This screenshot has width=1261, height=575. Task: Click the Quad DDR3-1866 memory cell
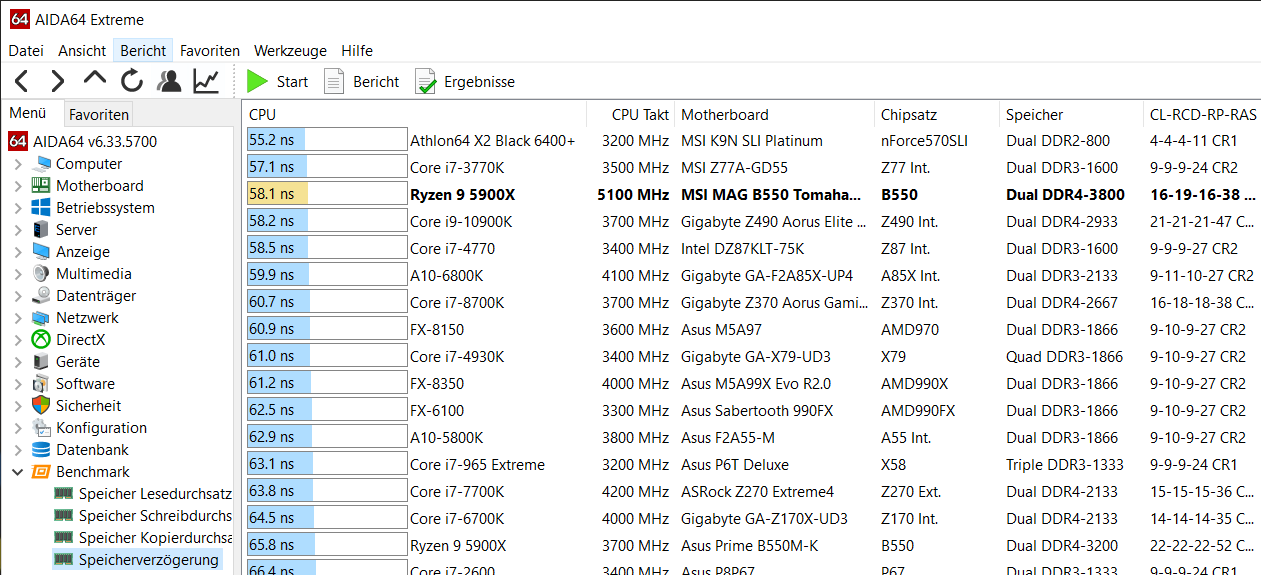click(1064, 357)
